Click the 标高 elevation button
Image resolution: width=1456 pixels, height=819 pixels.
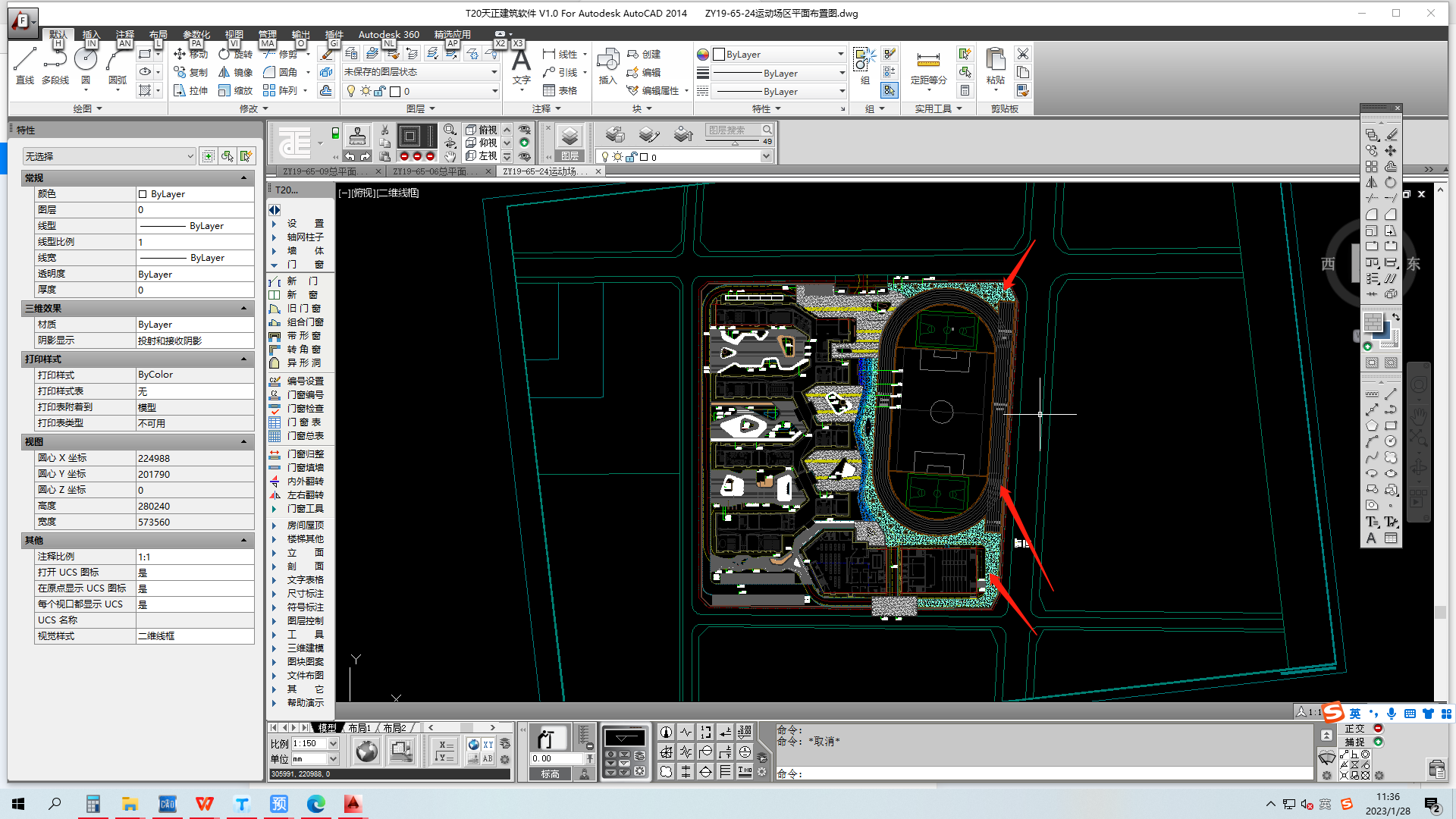[550, 774]
